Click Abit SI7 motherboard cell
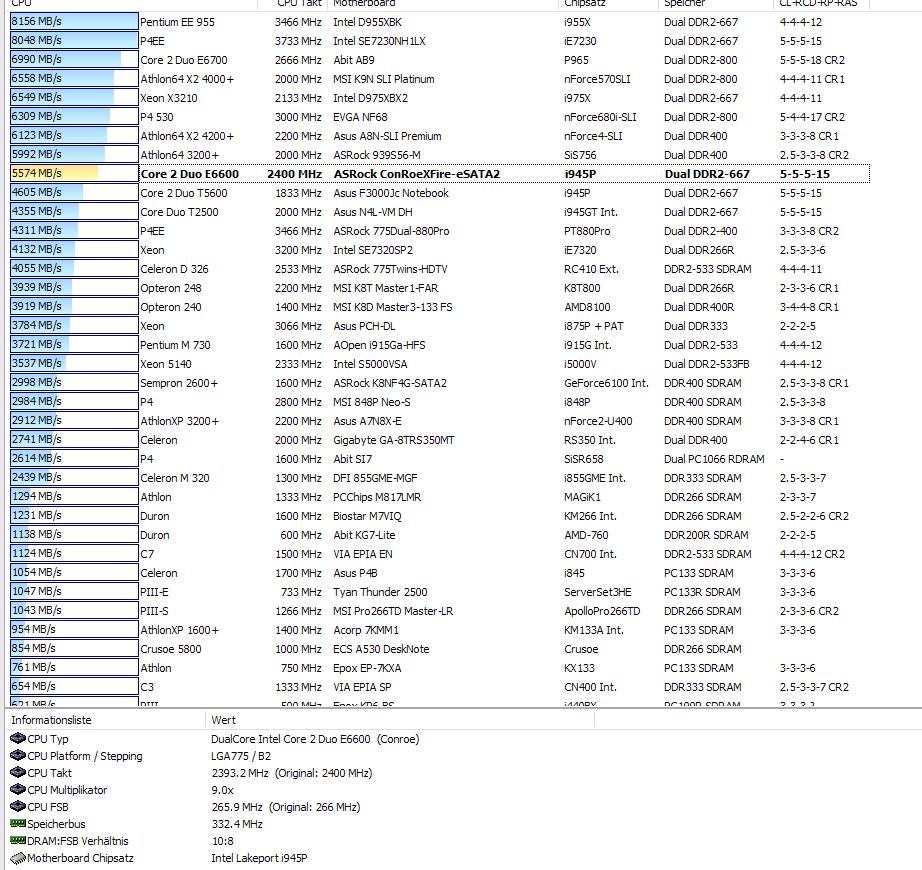Screen dimensions: 922x870 [352, 459]
